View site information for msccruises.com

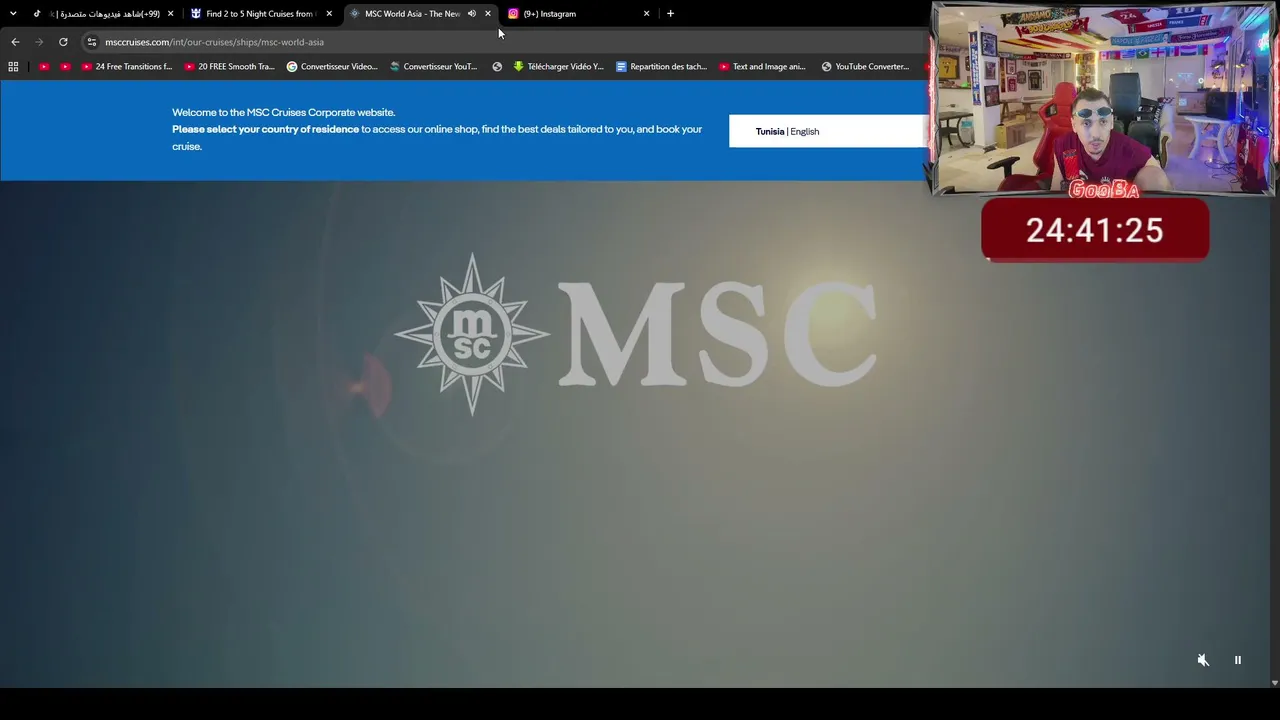(x=92, y=42)
